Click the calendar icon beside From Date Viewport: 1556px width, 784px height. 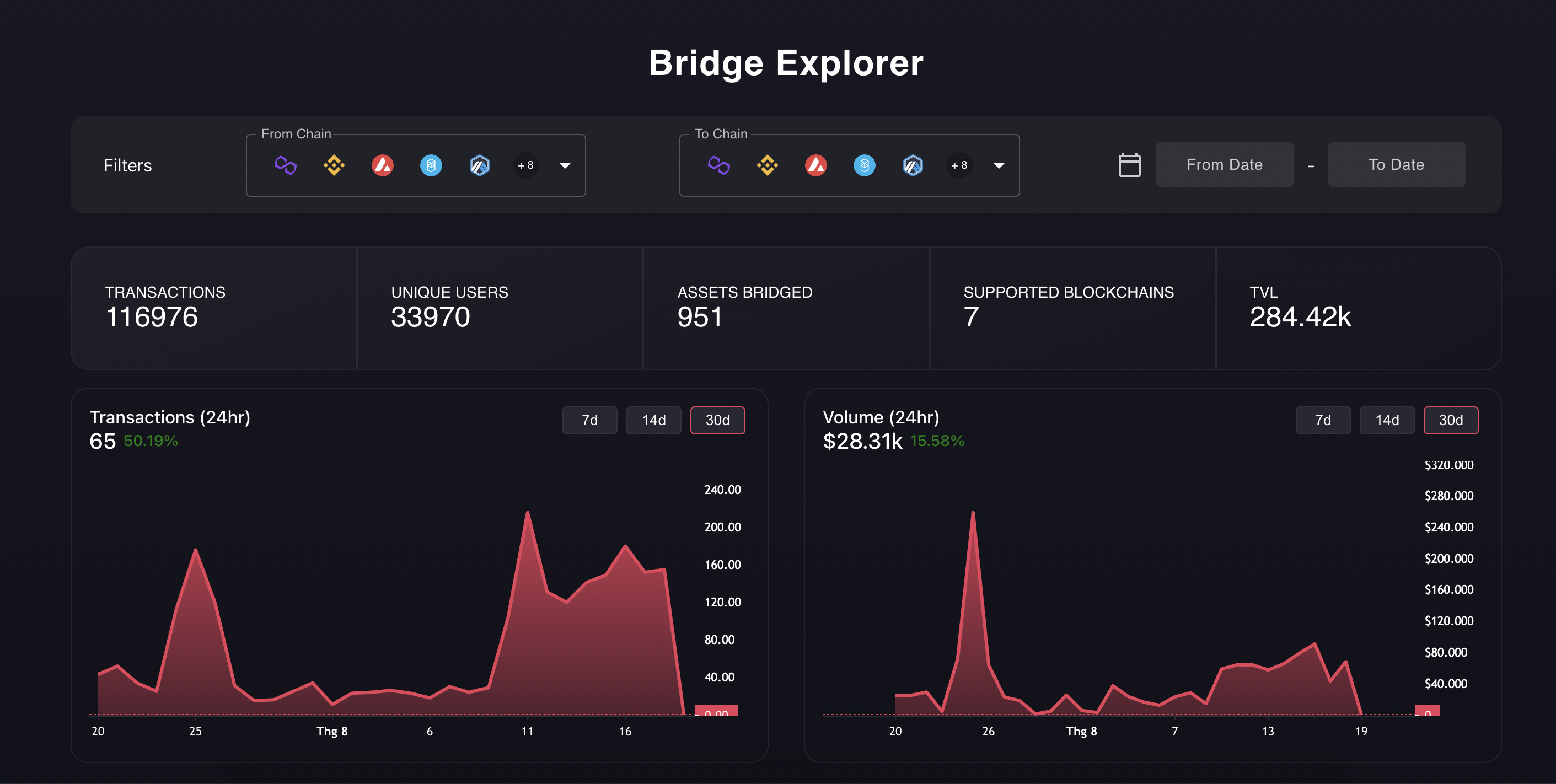pyautogui.click(x=1129, y=165)
